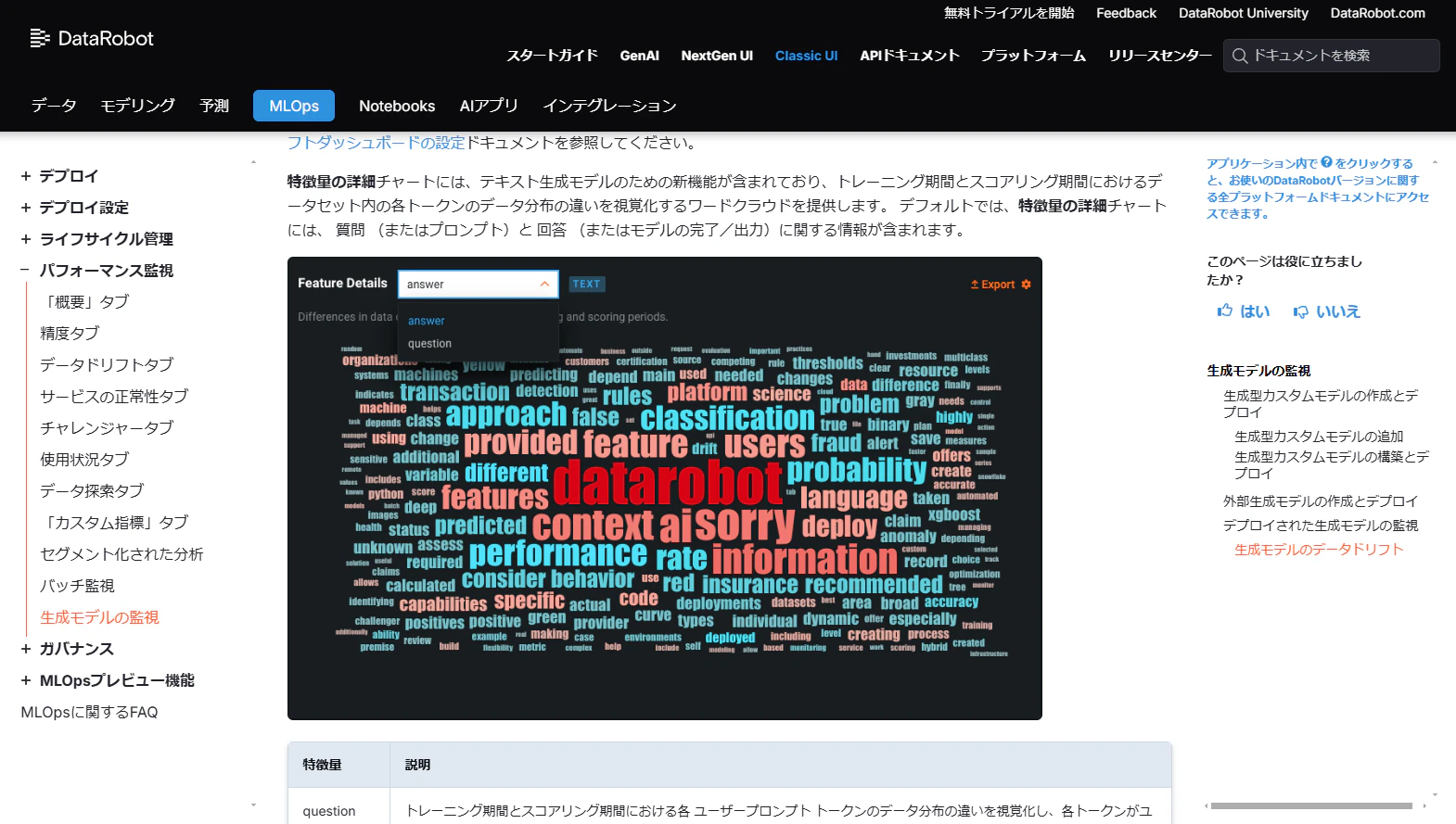Open the データ tab
1456x824 pixels.
pos(54,106)
